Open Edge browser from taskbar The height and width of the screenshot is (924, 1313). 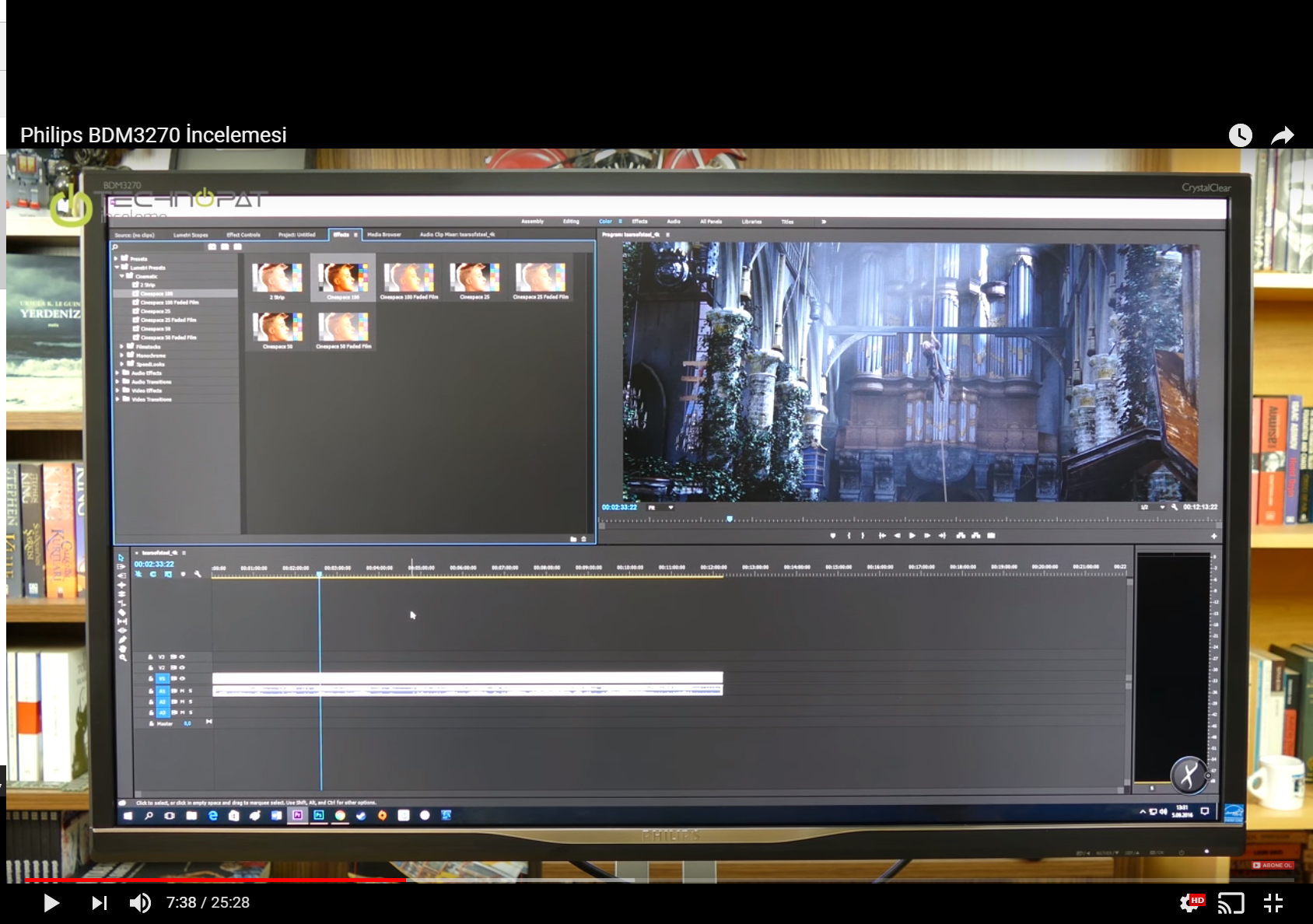point(212,815)
